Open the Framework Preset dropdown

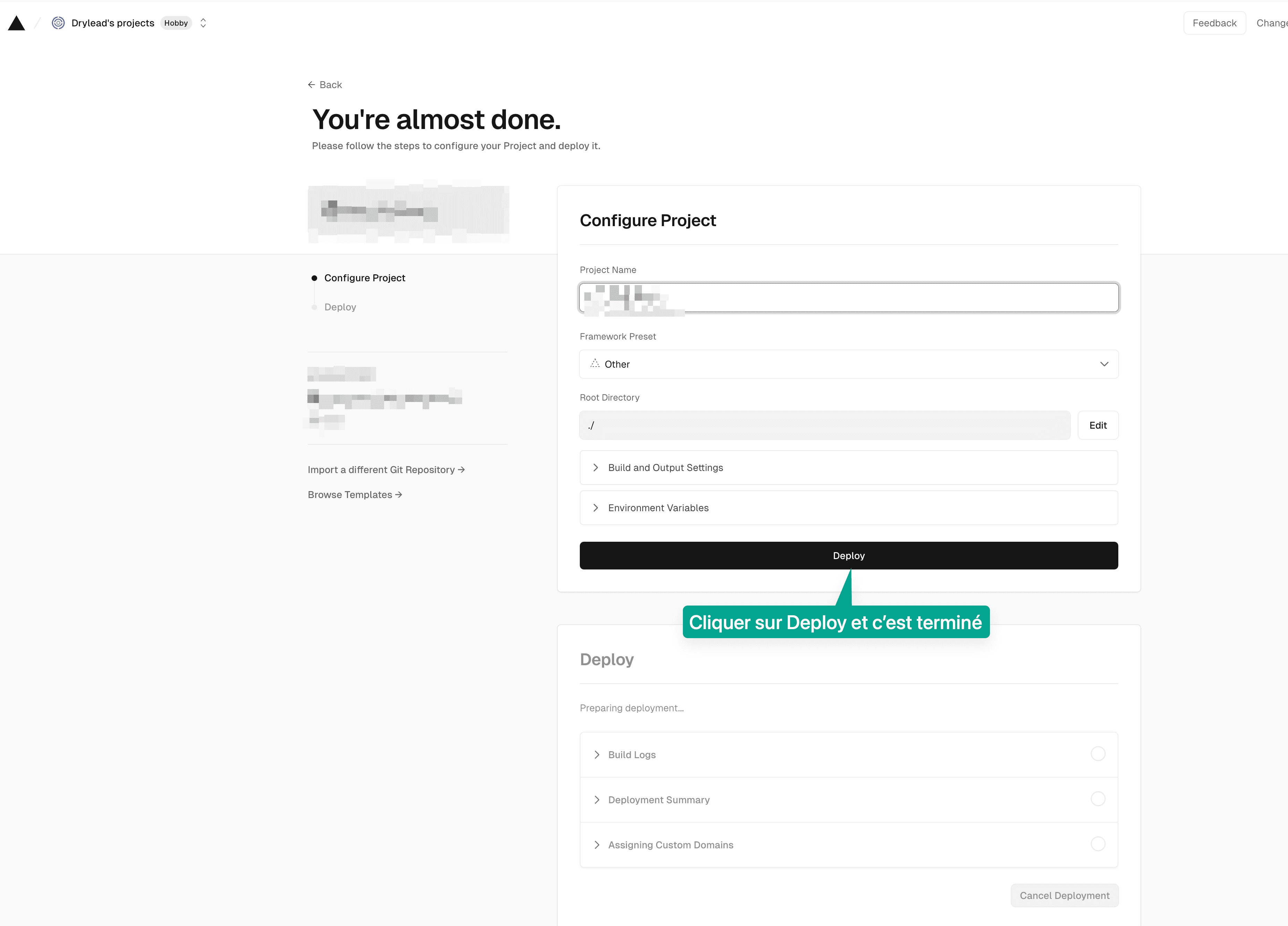[x=848, y=364]
